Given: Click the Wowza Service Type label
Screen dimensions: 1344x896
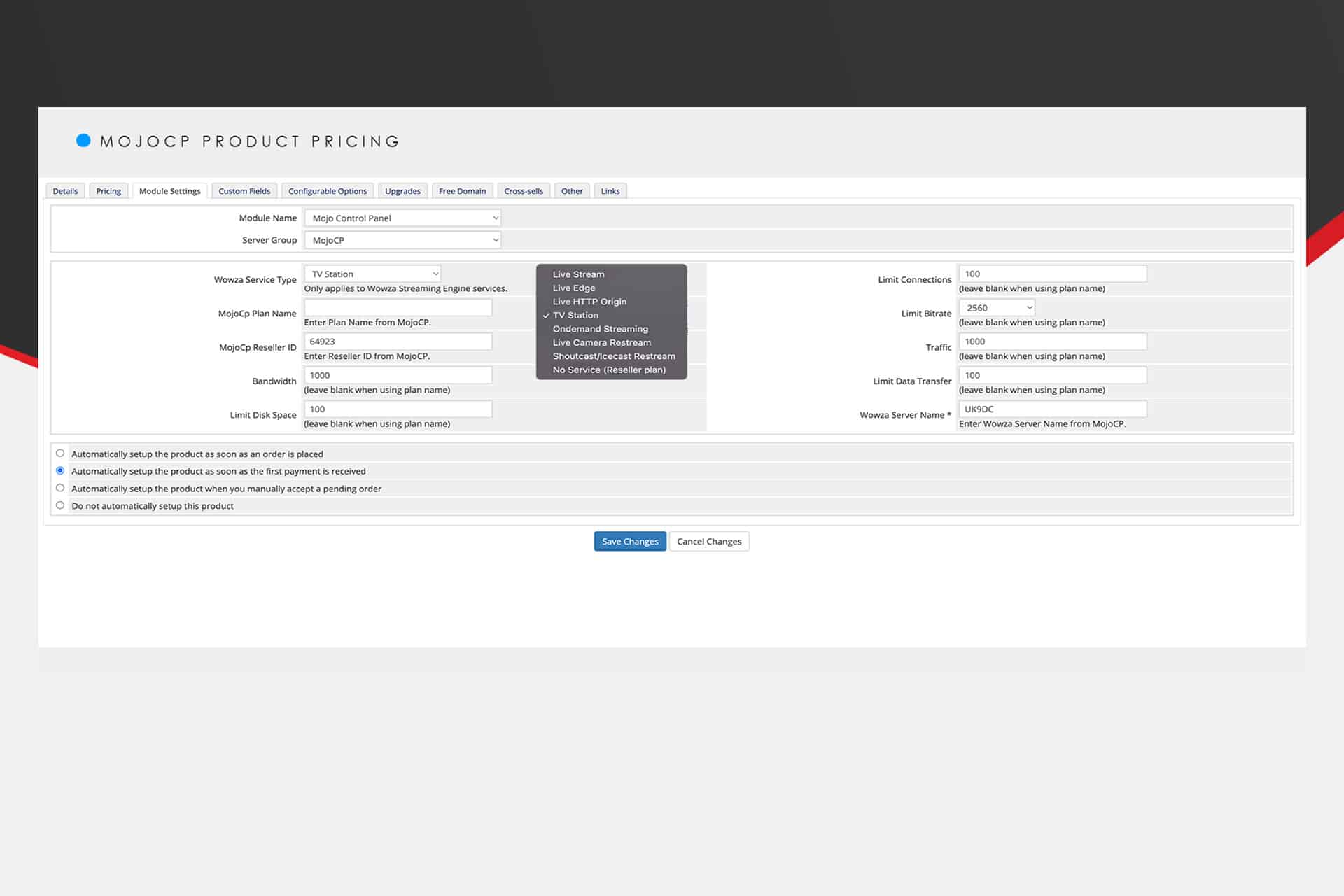Looking at the screenshot, I should [255, 279].
